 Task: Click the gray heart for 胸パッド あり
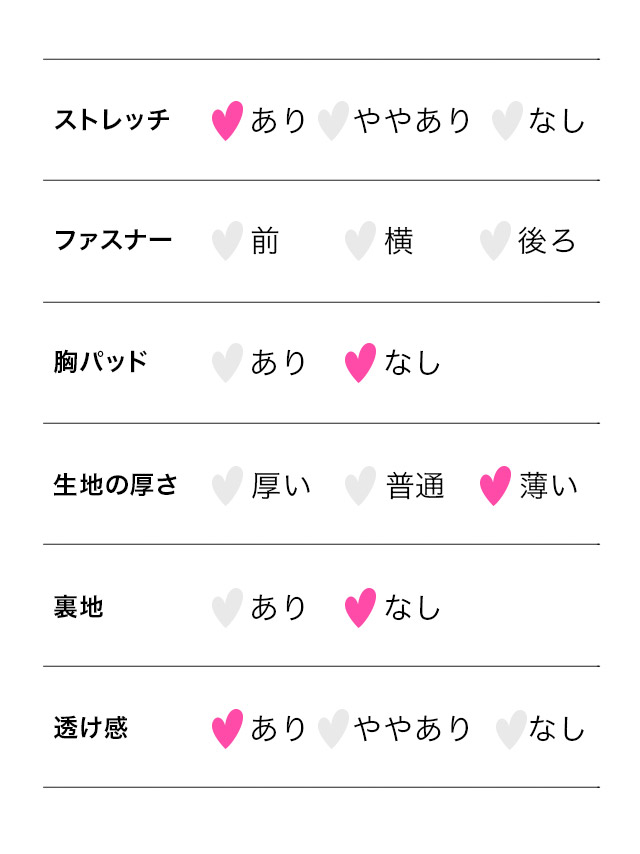point(228,363)
